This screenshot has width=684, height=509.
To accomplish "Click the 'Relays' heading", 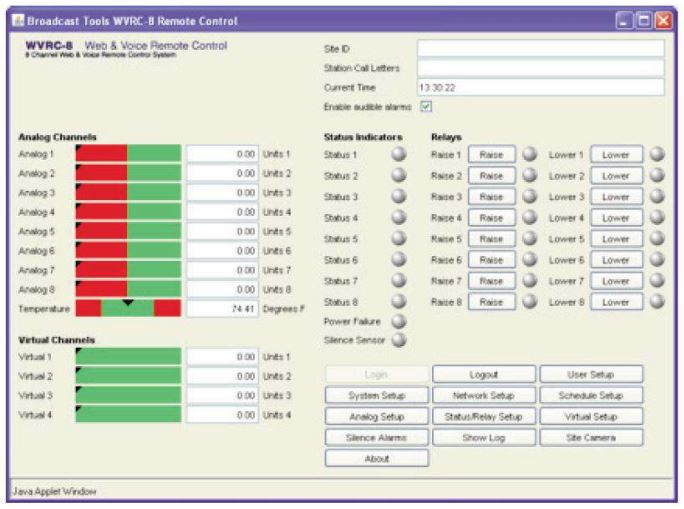I will [x=446, y=137].
